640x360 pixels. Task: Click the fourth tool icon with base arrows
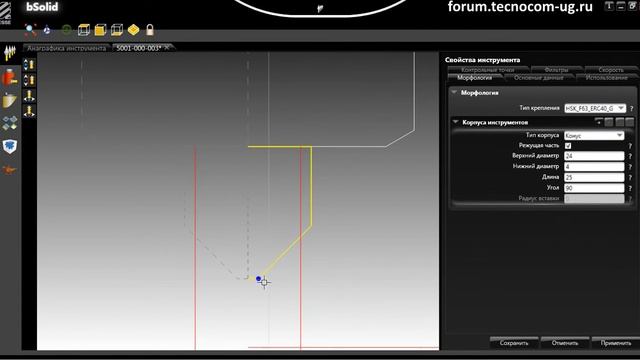click(29, 111)
